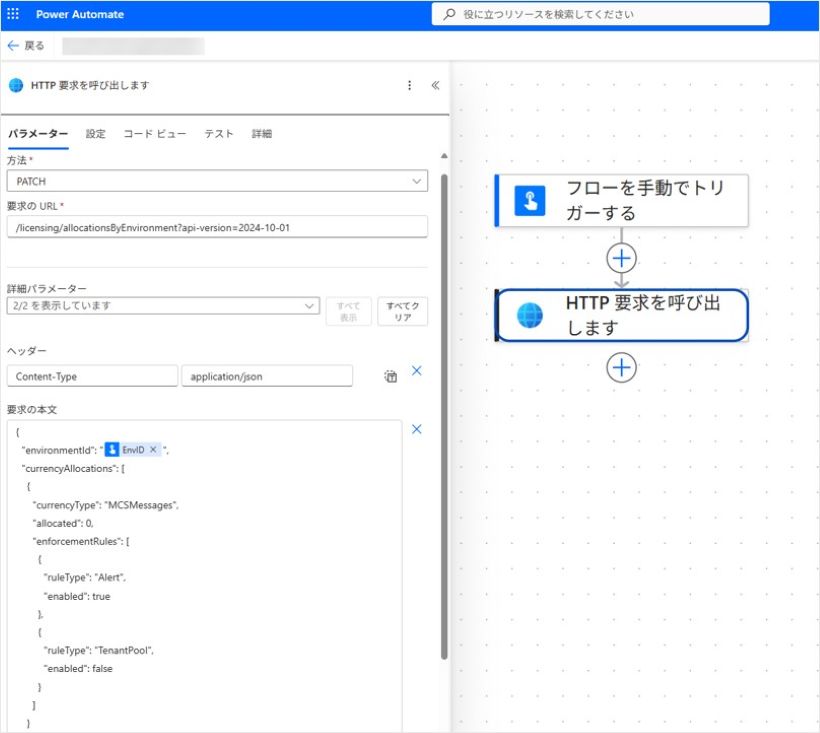The width and height of the screenshot is (820, 733).
Task: Click the scroll up arrow of panel
Action: pyautogui.click(x=444, y=156)
